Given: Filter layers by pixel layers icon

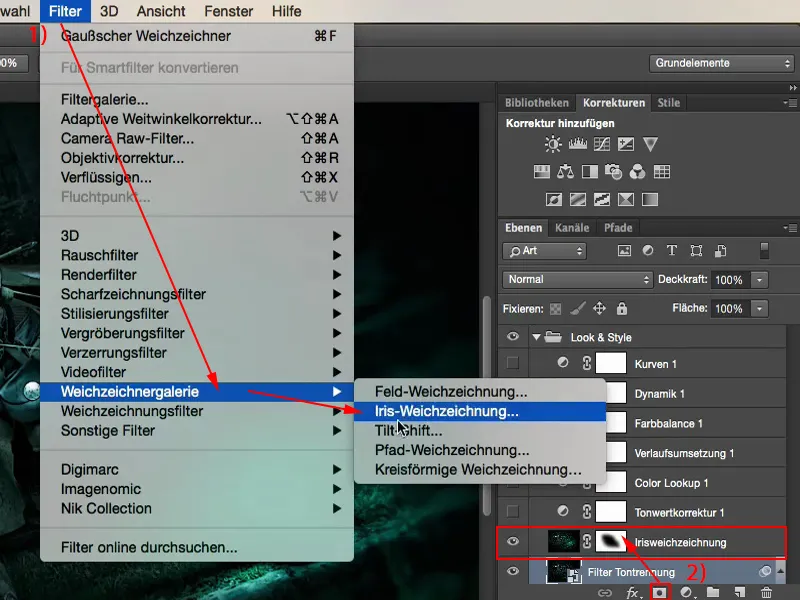Looking at the screenshot, I should [624, 251].
